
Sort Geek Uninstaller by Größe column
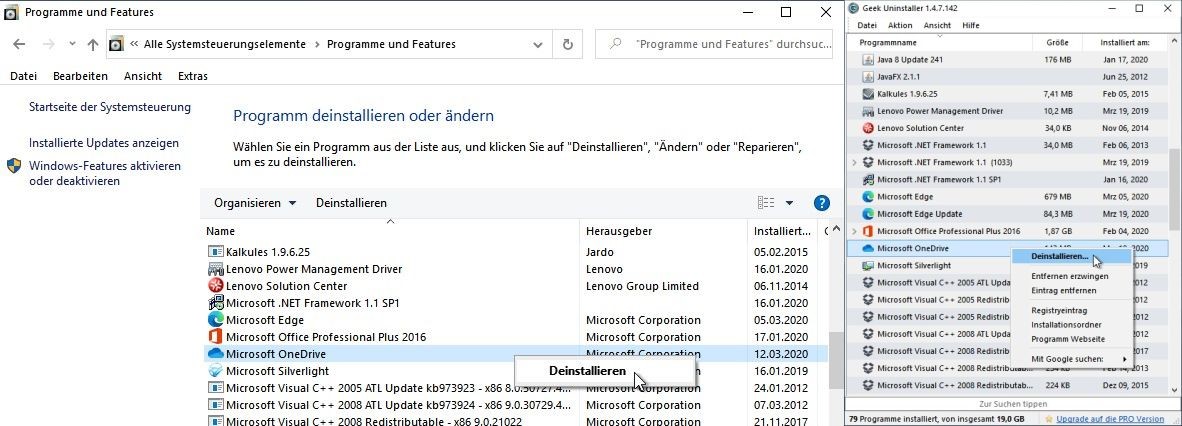point(1057,42)
